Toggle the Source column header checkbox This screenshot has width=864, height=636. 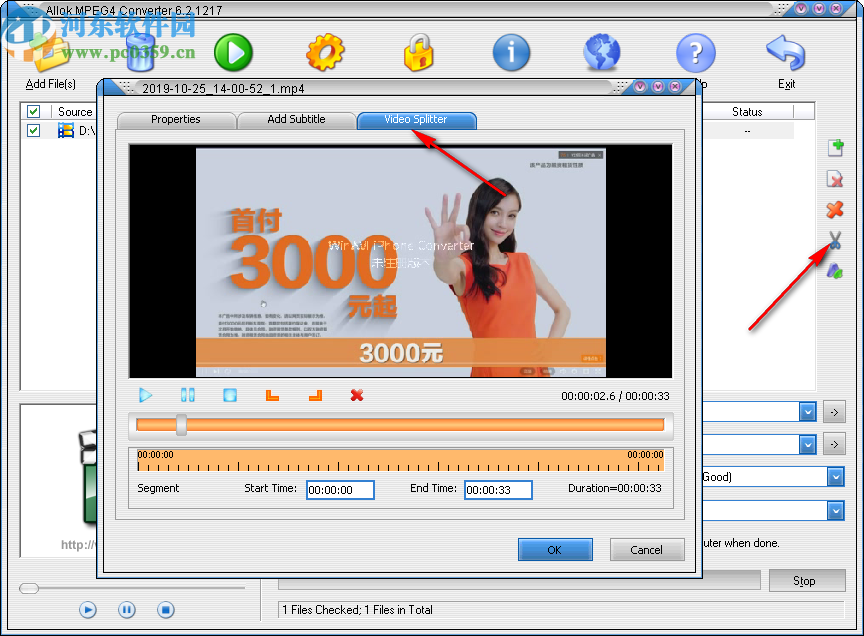[x=33, y=111]
